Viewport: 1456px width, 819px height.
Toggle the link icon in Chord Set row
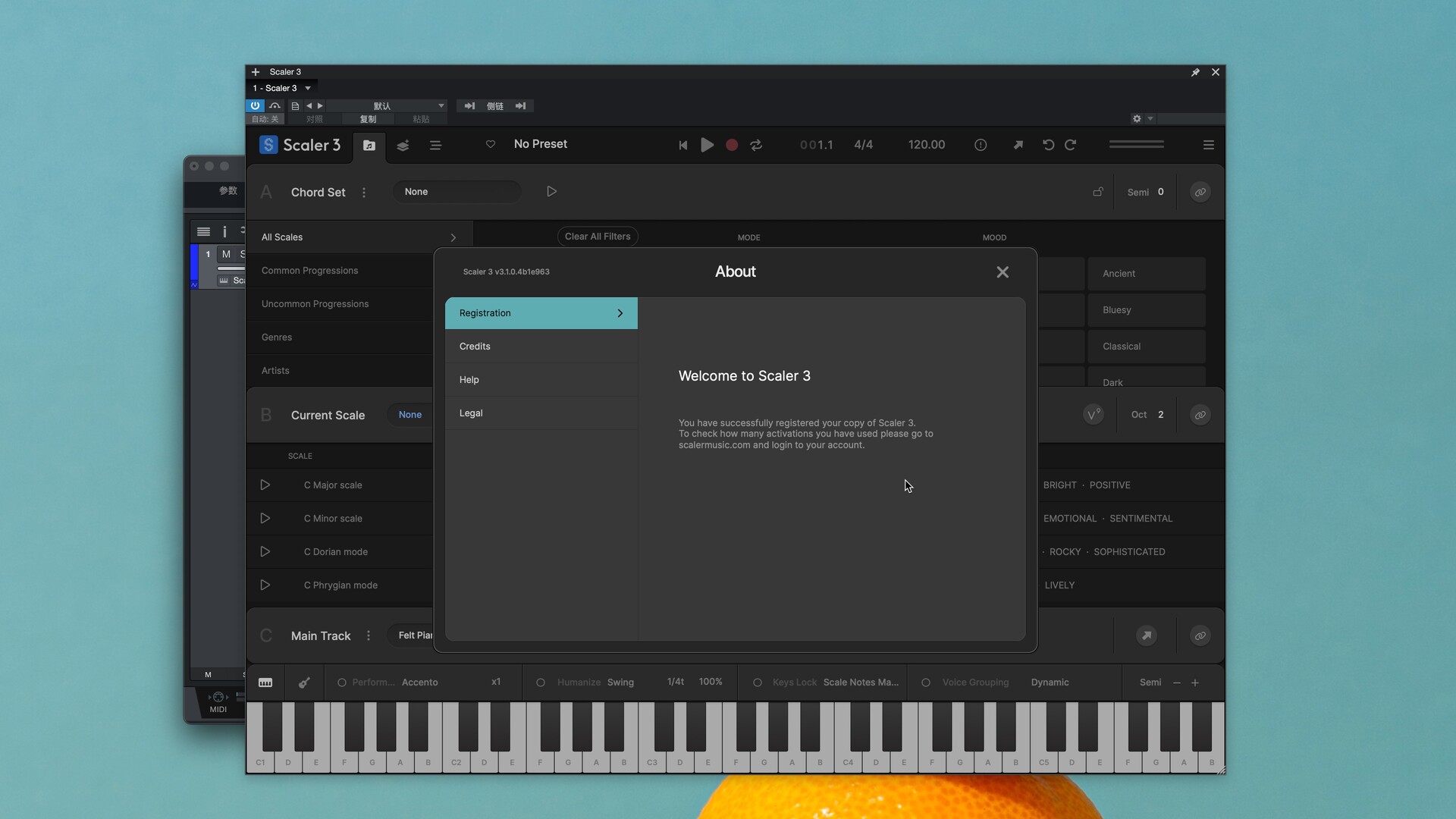(x=1200, y=193)
